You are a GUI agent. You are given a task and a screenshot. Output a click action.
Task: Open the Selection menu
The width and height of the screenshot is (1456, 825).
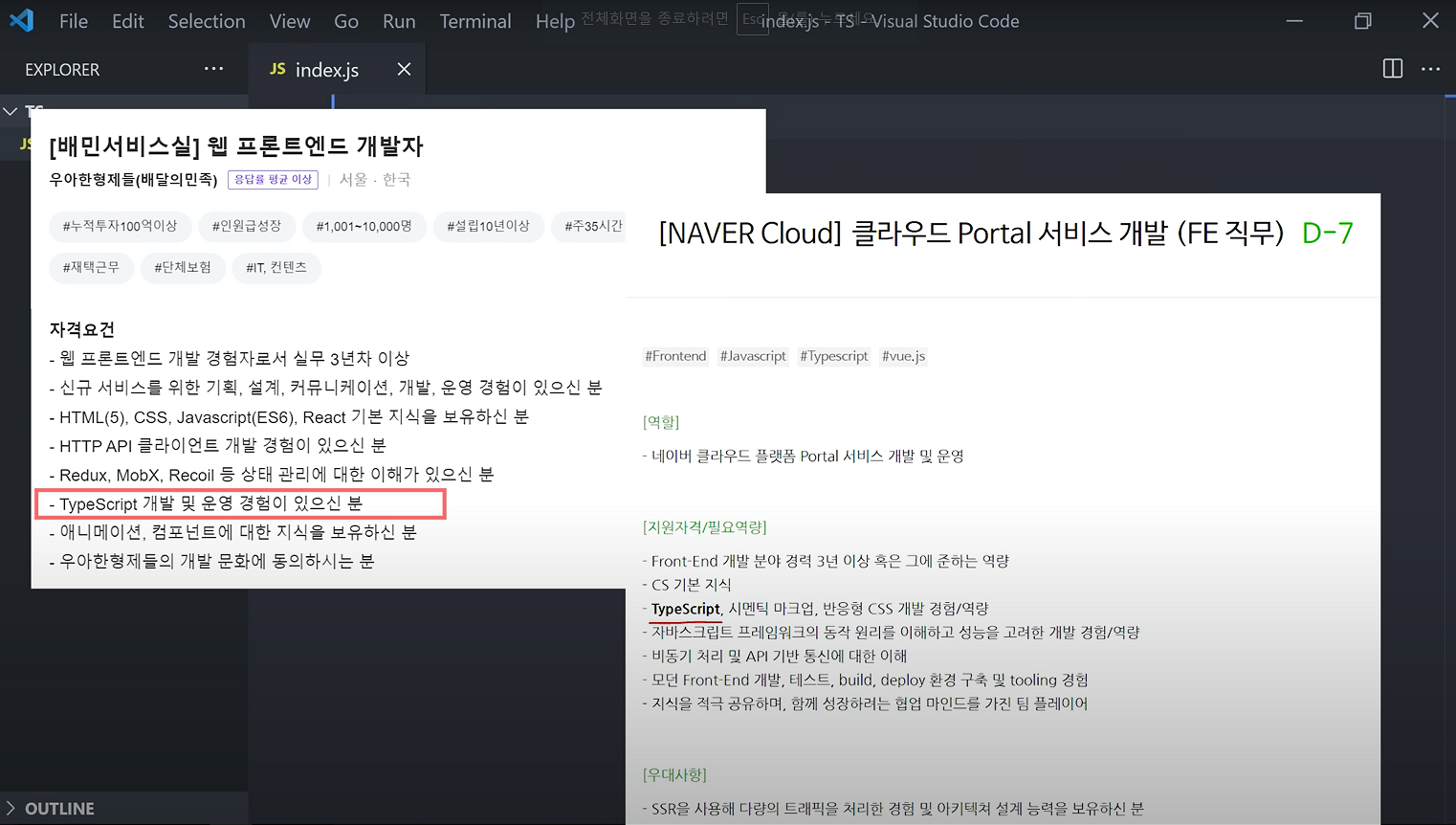(207, 21)
